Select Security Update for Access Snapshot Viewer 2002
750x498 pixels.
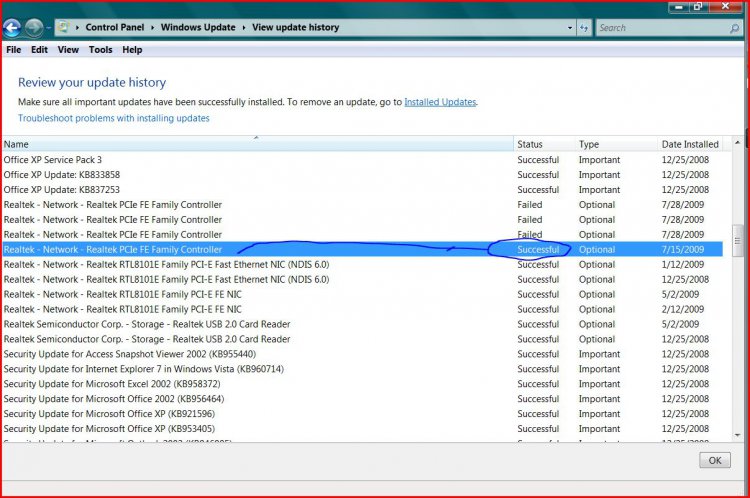362,354
